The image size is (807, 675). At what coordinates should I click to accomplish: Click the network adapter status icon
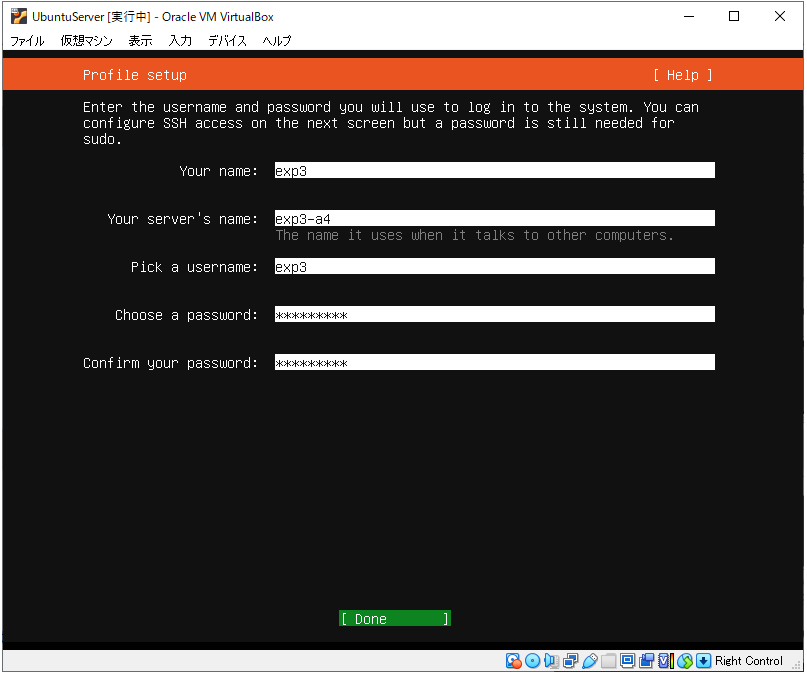570,661
